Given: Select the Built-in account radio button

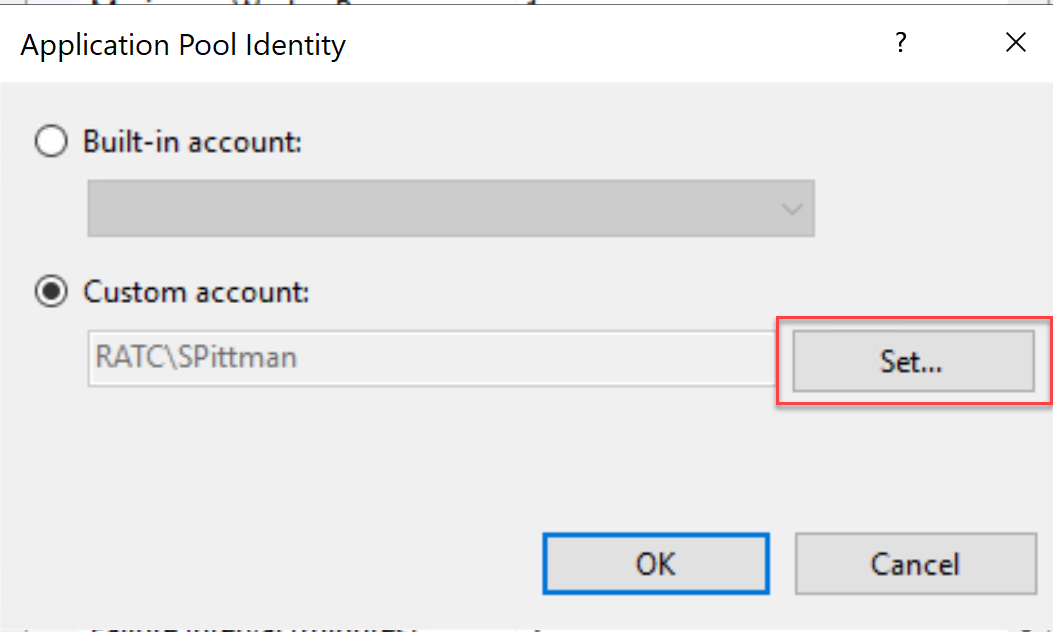Looking at the screenshot, I should pyautogui.click(x=50, y=142).
